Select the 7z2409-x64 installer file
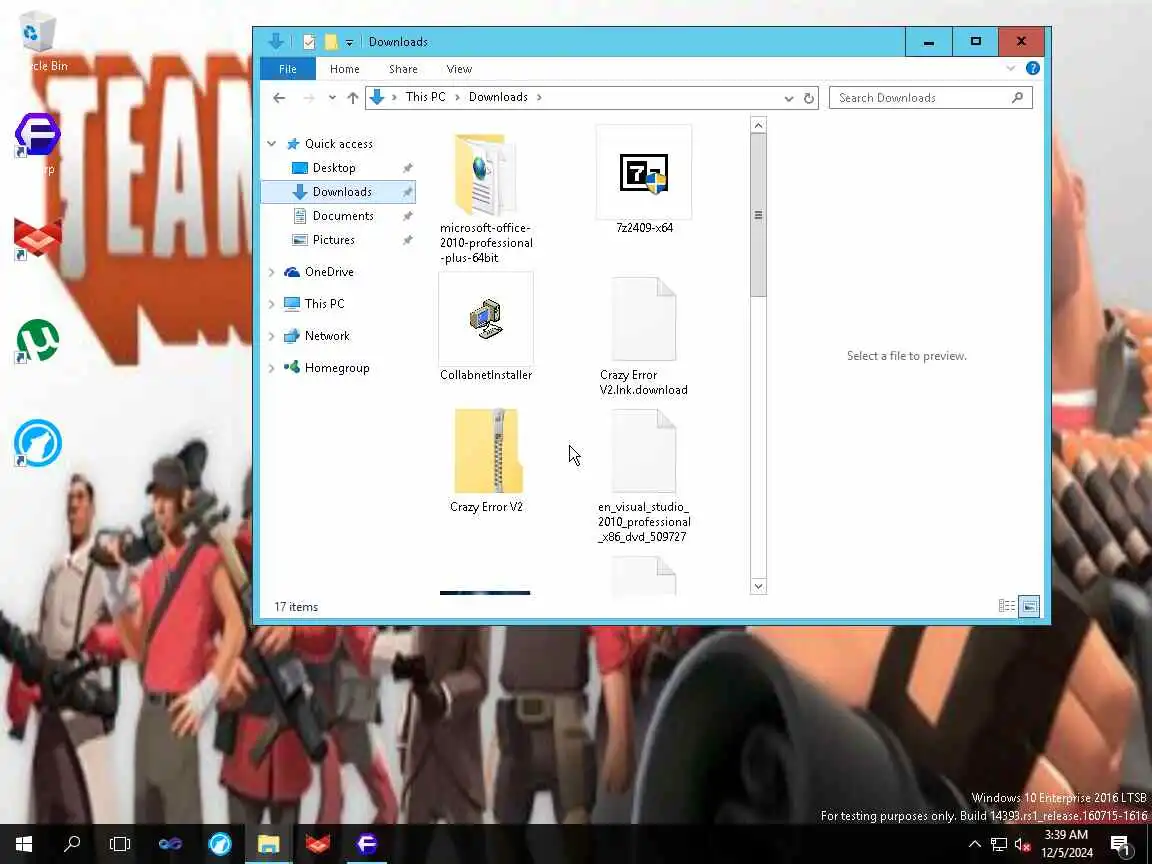 coord(644,181)
